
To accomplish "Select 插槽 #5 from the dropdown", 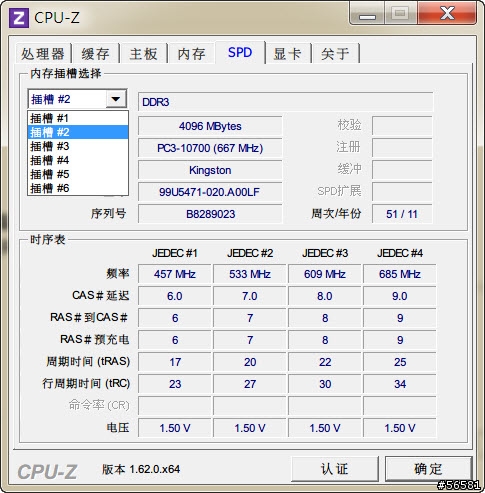I will pyautogui.click(x=78, y=174).
